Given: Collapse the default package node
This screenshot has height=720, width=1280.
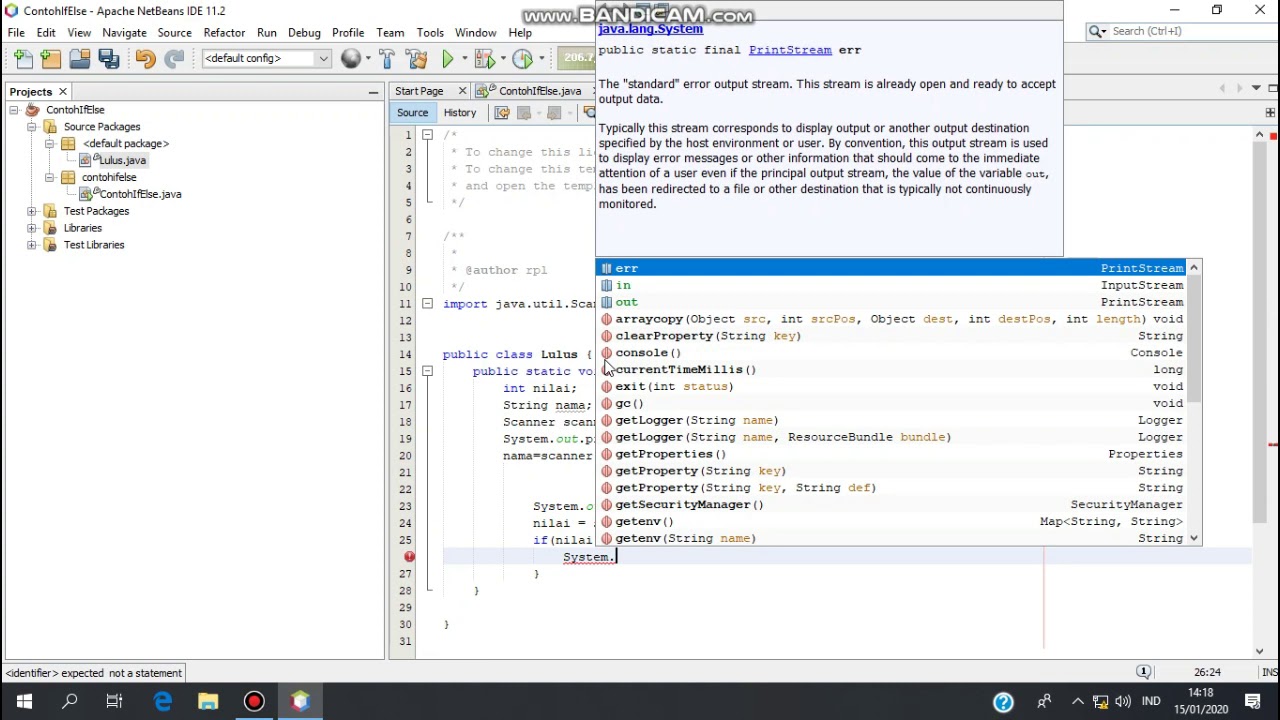Looking at the screenshot, I should 50,144.
